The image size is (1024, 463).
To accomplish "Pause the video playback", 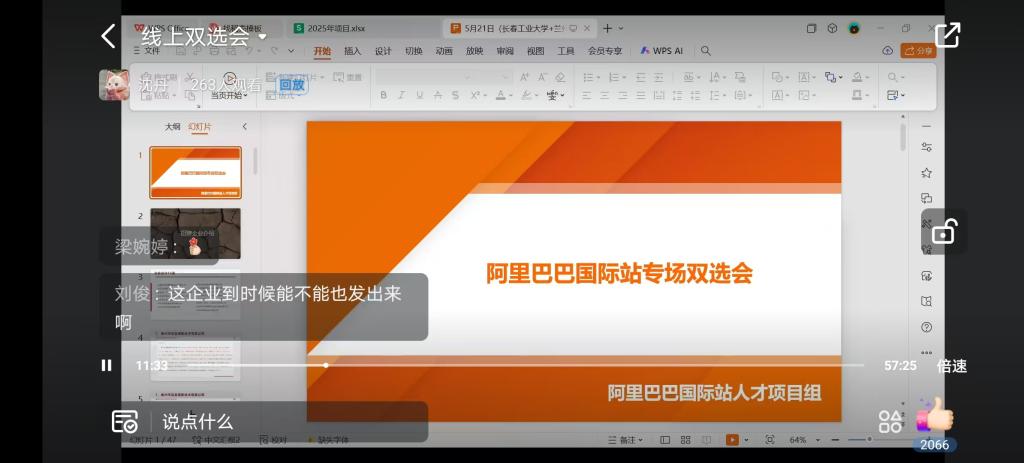I will click(x=107, y=366).
